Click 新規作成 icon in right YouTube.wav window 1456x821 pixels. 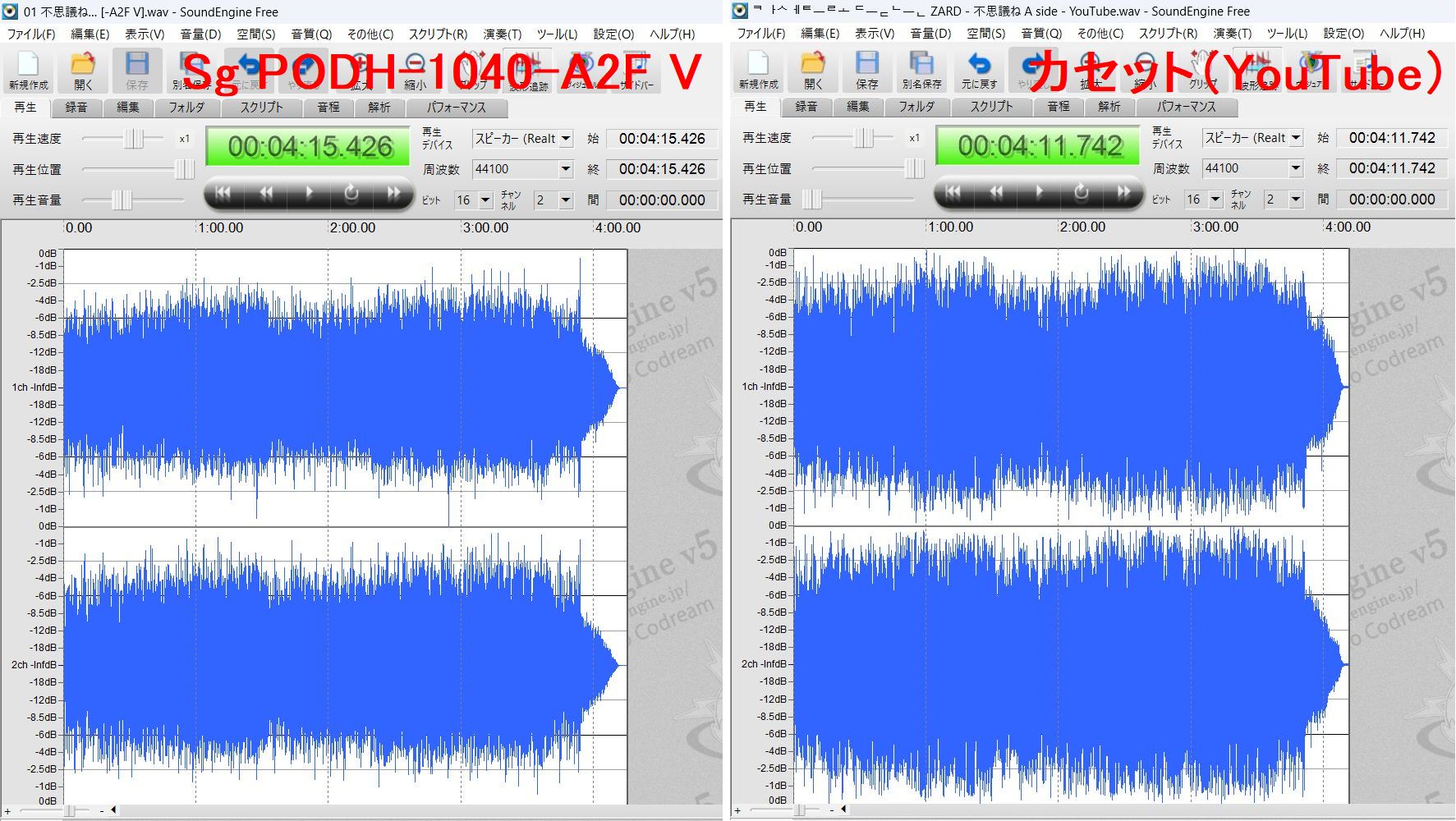758,70
